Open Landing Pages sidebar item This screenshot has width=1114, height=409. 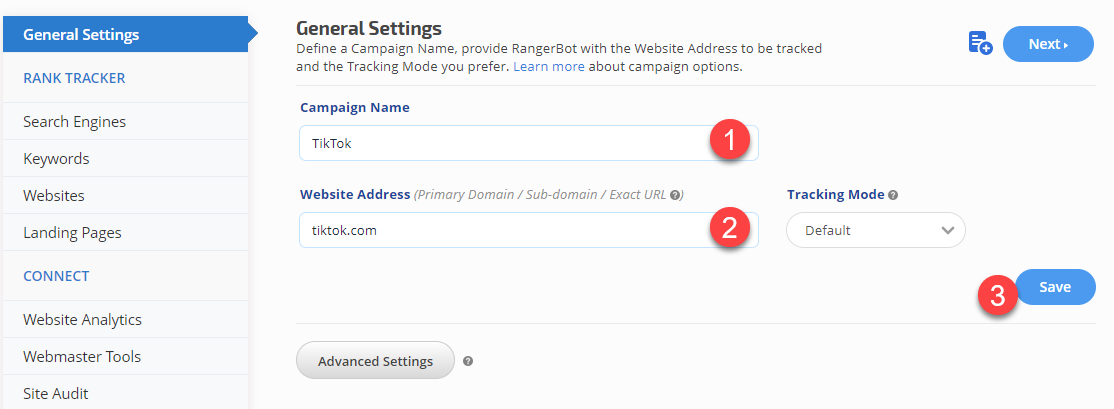click(72, 233)
